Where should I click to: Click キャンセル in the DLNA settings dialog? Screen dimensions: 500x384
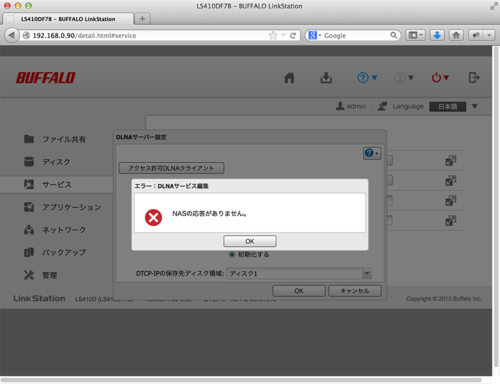[x=355, y=291]
